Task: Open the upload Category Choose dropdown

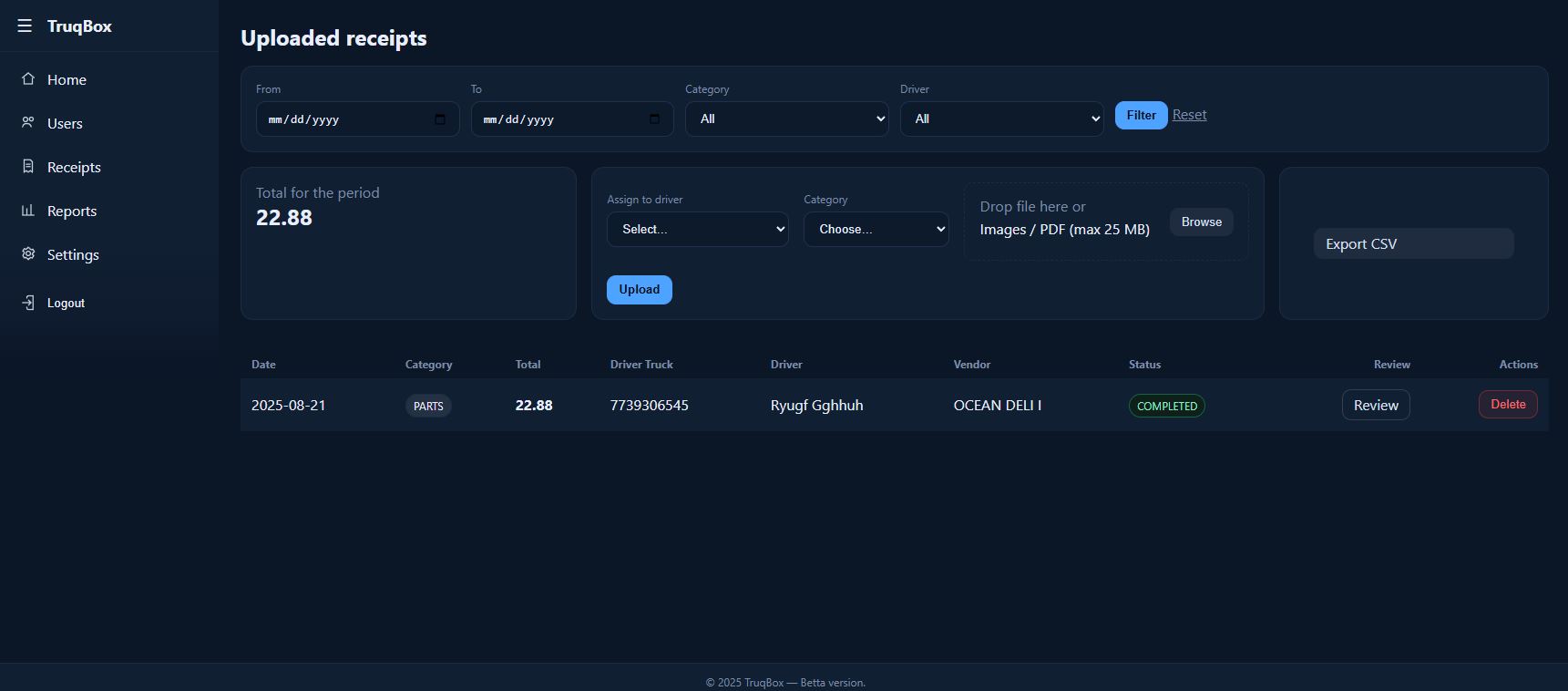Action: [x=876, y=230]
